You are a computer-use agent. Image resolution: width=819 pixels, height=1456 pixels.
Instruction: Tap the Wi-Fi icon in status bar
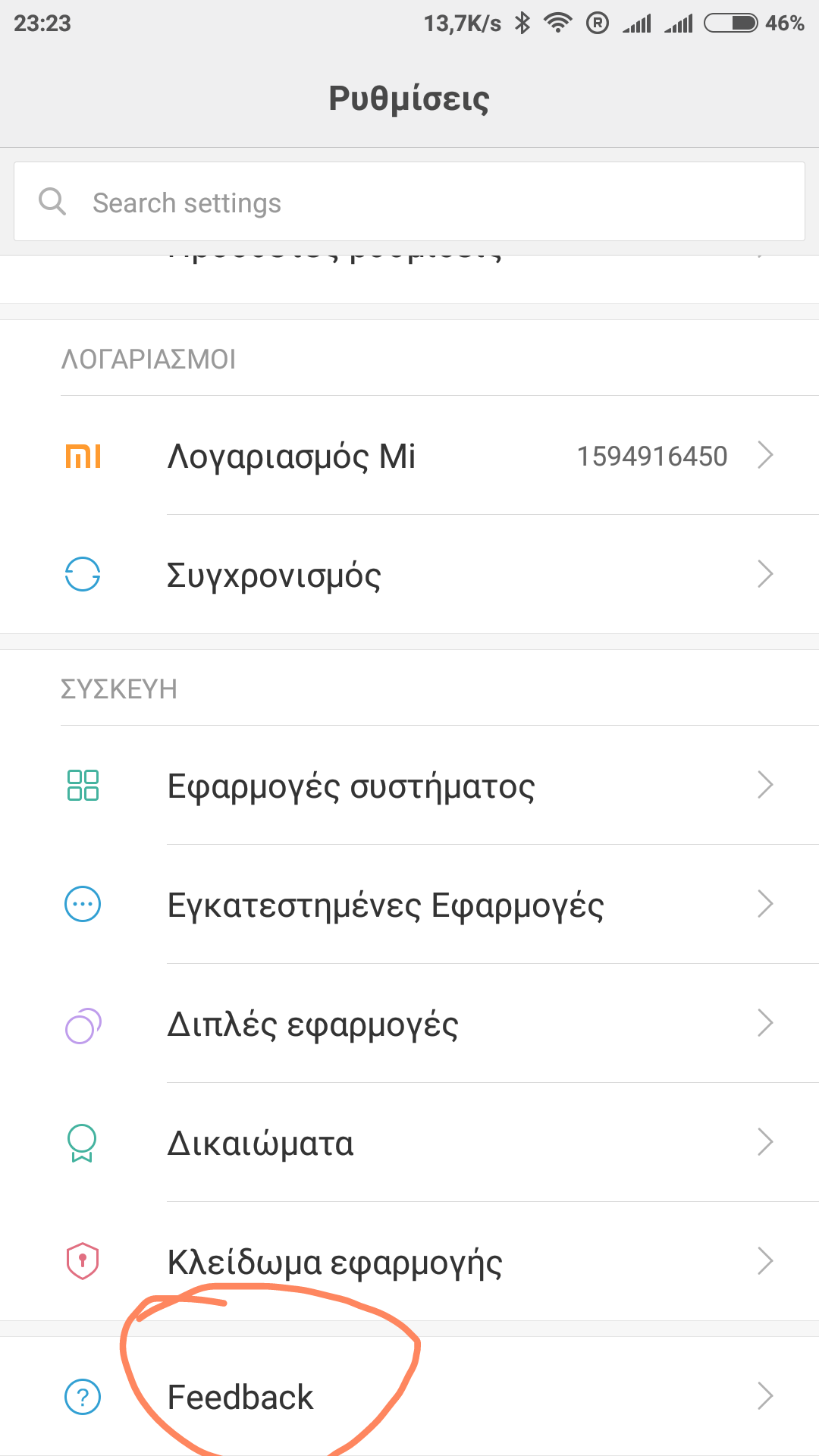coord(558,24)
